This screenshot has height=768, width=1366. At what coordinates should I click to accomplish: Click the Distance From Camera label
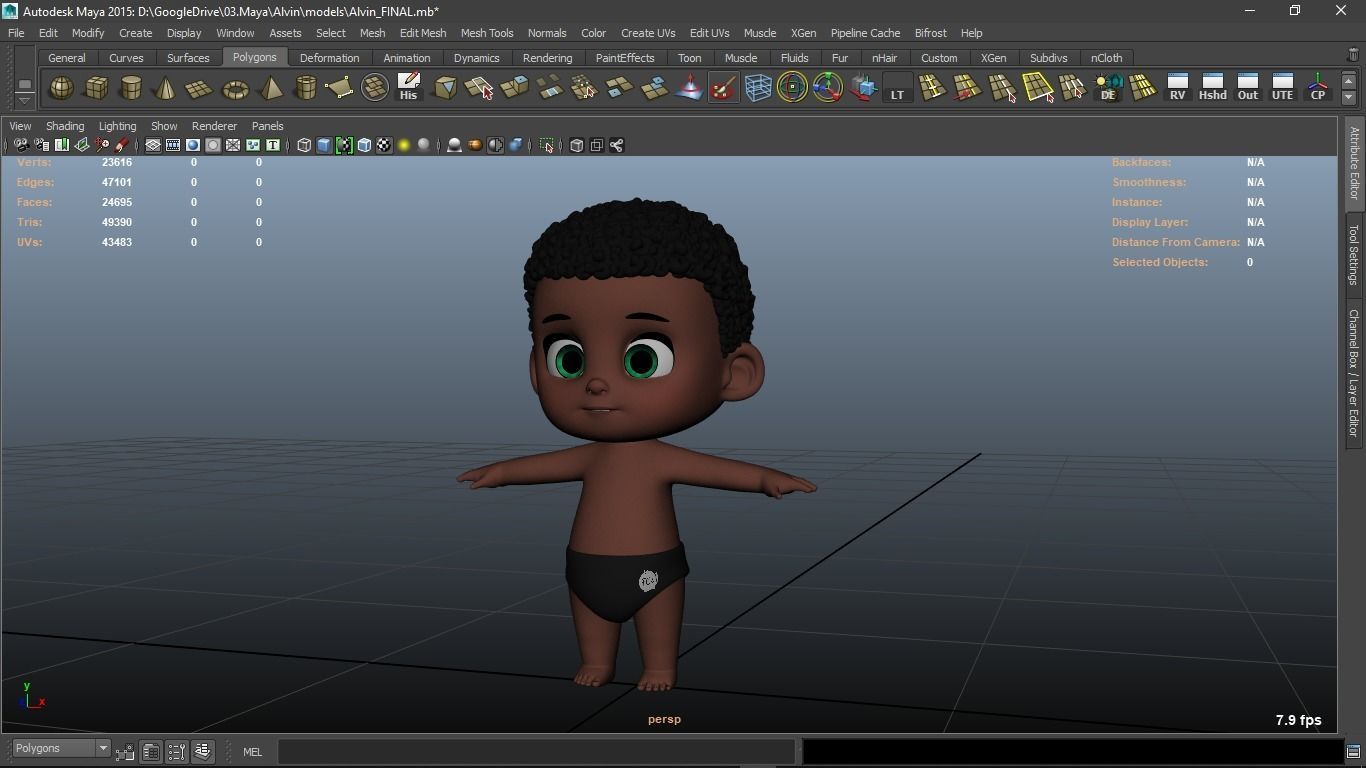[x=1176, y=242]
